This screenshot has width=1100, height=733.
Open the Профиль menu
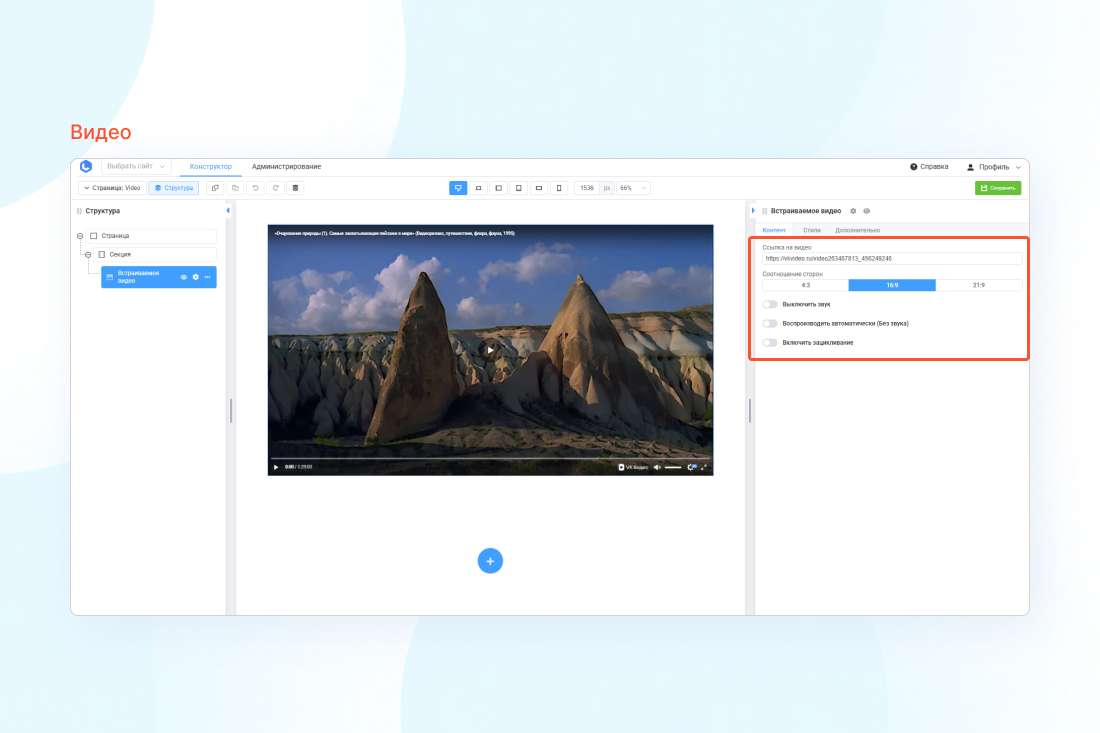993,167
